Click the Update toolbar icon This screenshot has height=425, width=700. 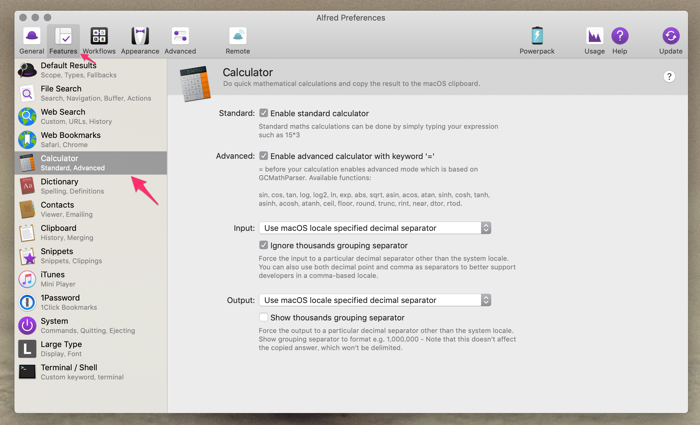tap(671, 36)
